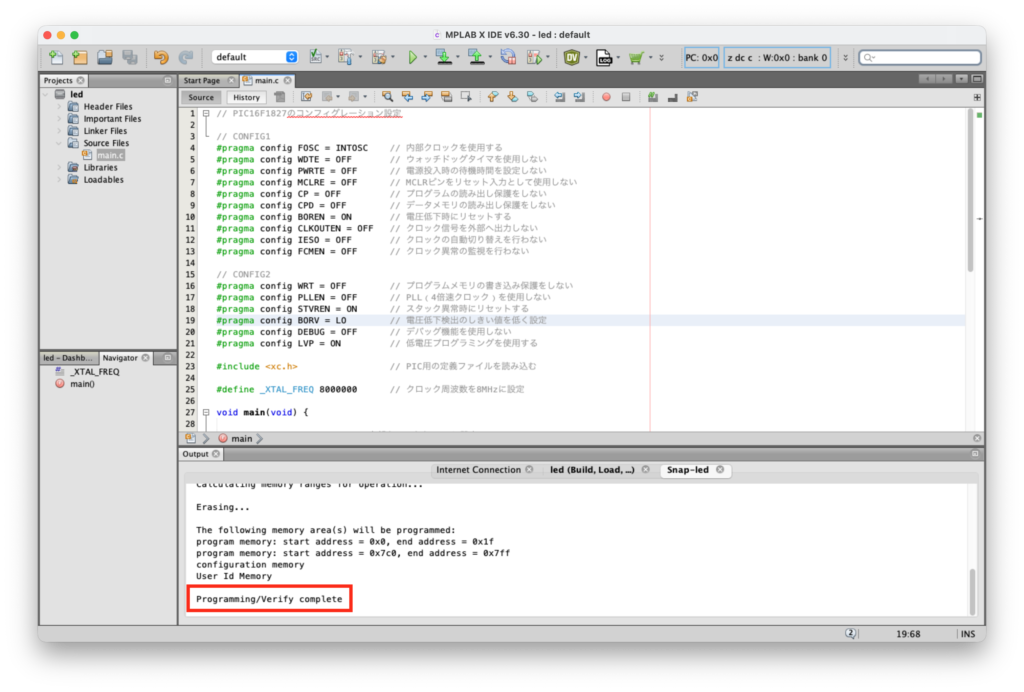Toggle Highlight Search in the editor toolbar
The width and height of the screenshot is (1024, 692).
point(447,97)
